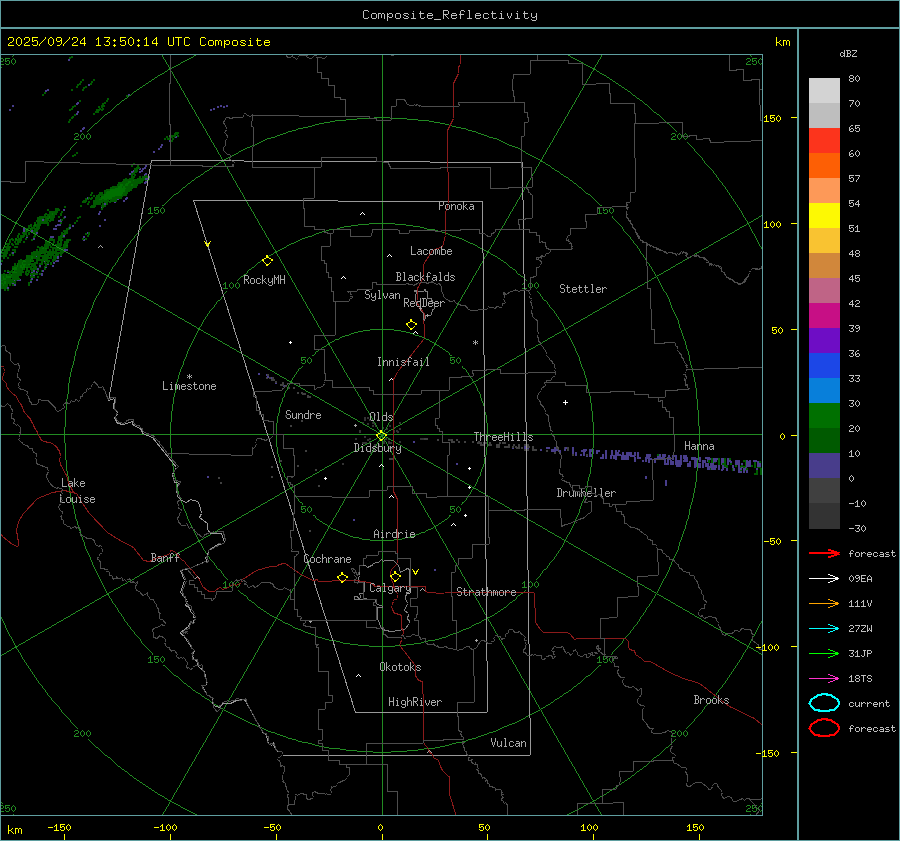Click the orange 111V arrow legend icon
The height and width of the screenshot is (841, 900).
[823, 603]
